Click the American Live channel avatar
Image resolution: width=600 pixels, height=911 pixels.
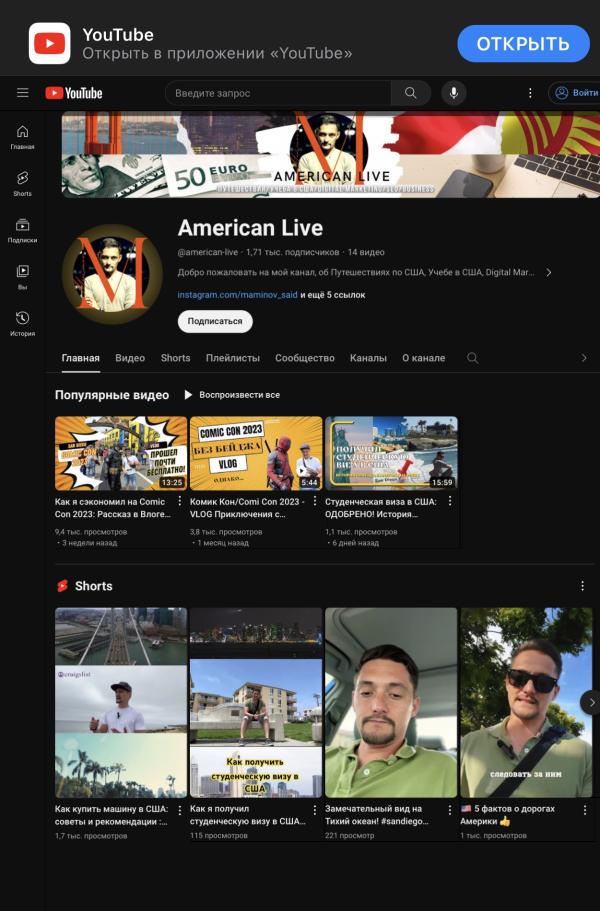(x=112, y=274)
